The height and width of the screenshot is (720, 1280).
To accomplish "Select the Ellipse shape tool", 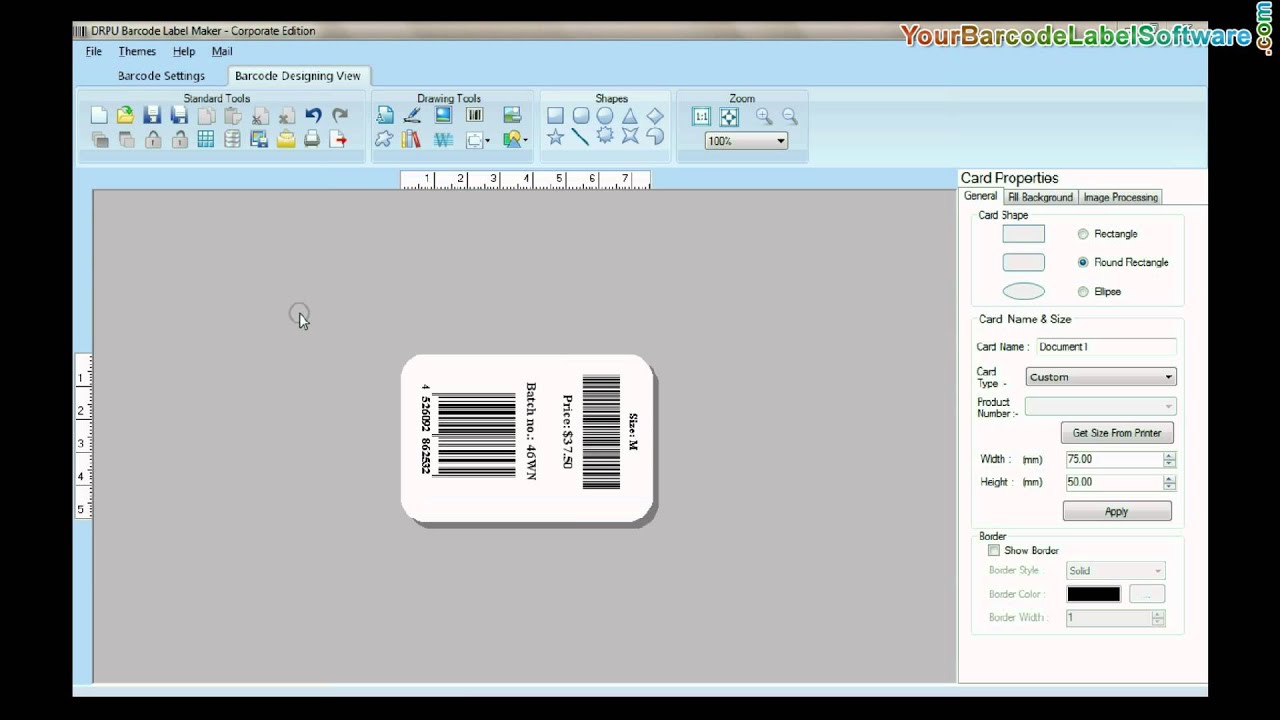I will coord(605,116).
